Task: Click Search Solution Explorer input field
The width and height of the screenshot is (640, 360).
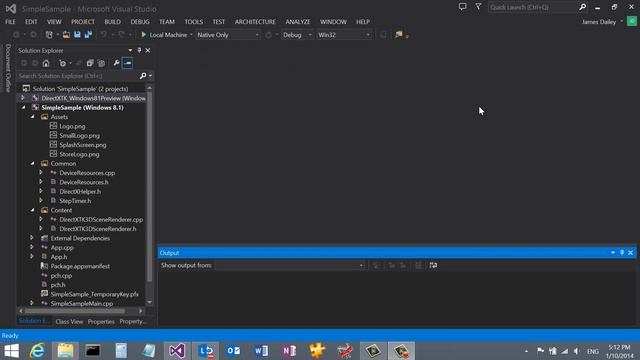Action: [x=78, y=76]
